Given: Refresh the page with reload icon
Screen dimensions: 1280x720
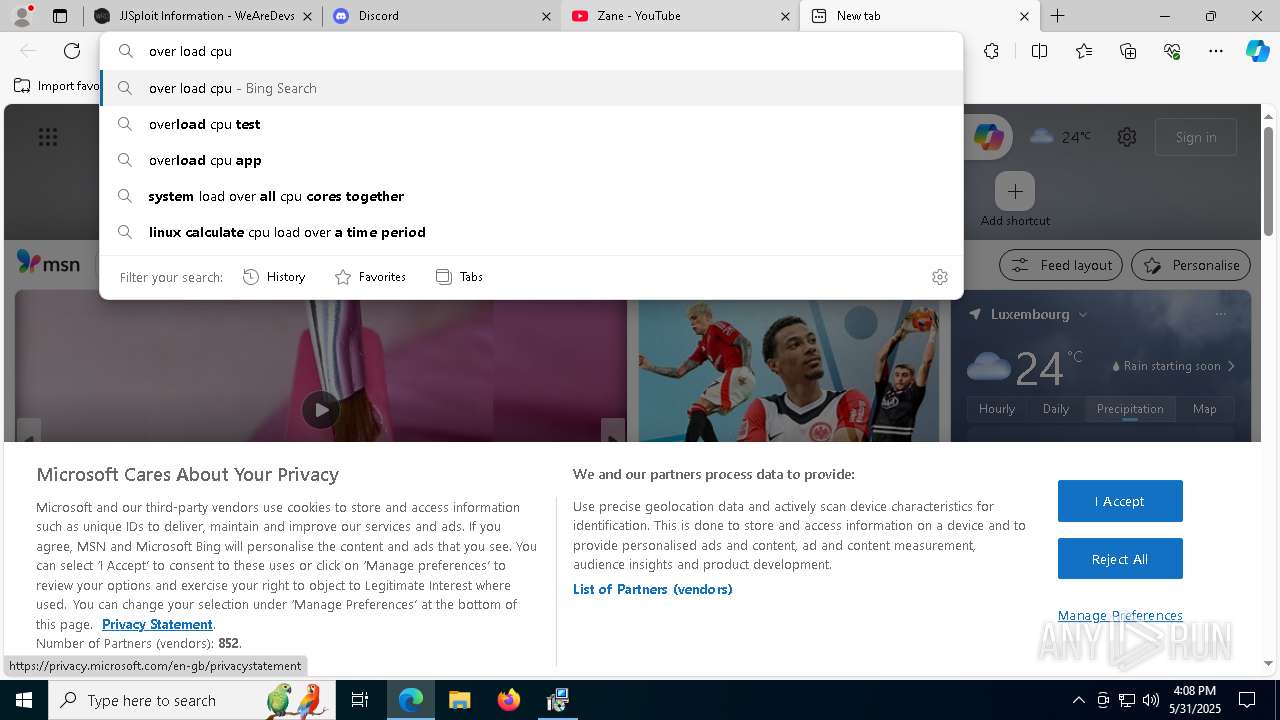Looking at the screenshot, I should [x=72, y=51].
